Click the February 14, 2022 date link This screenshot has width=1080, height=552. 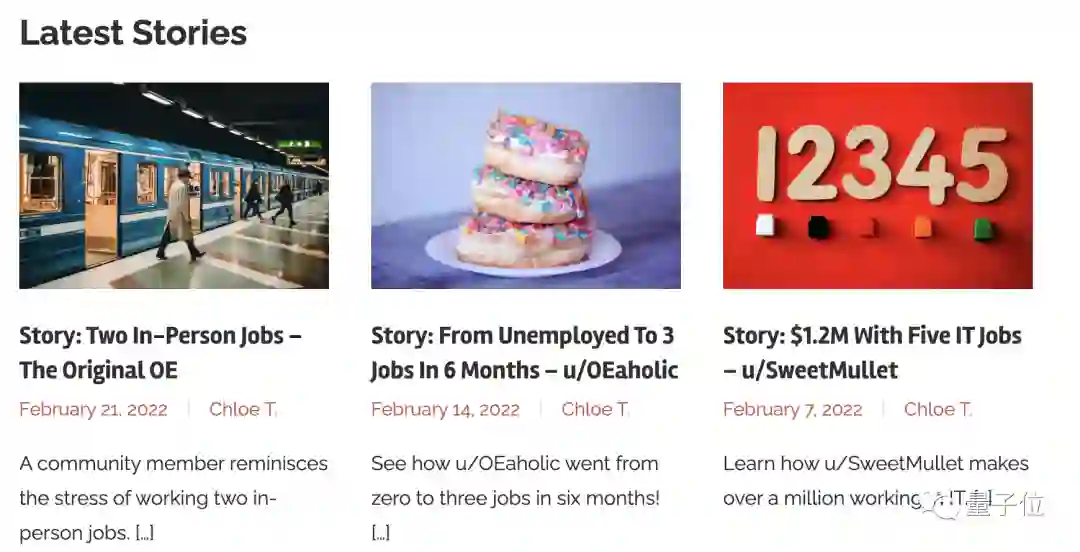tap(445, 409)
